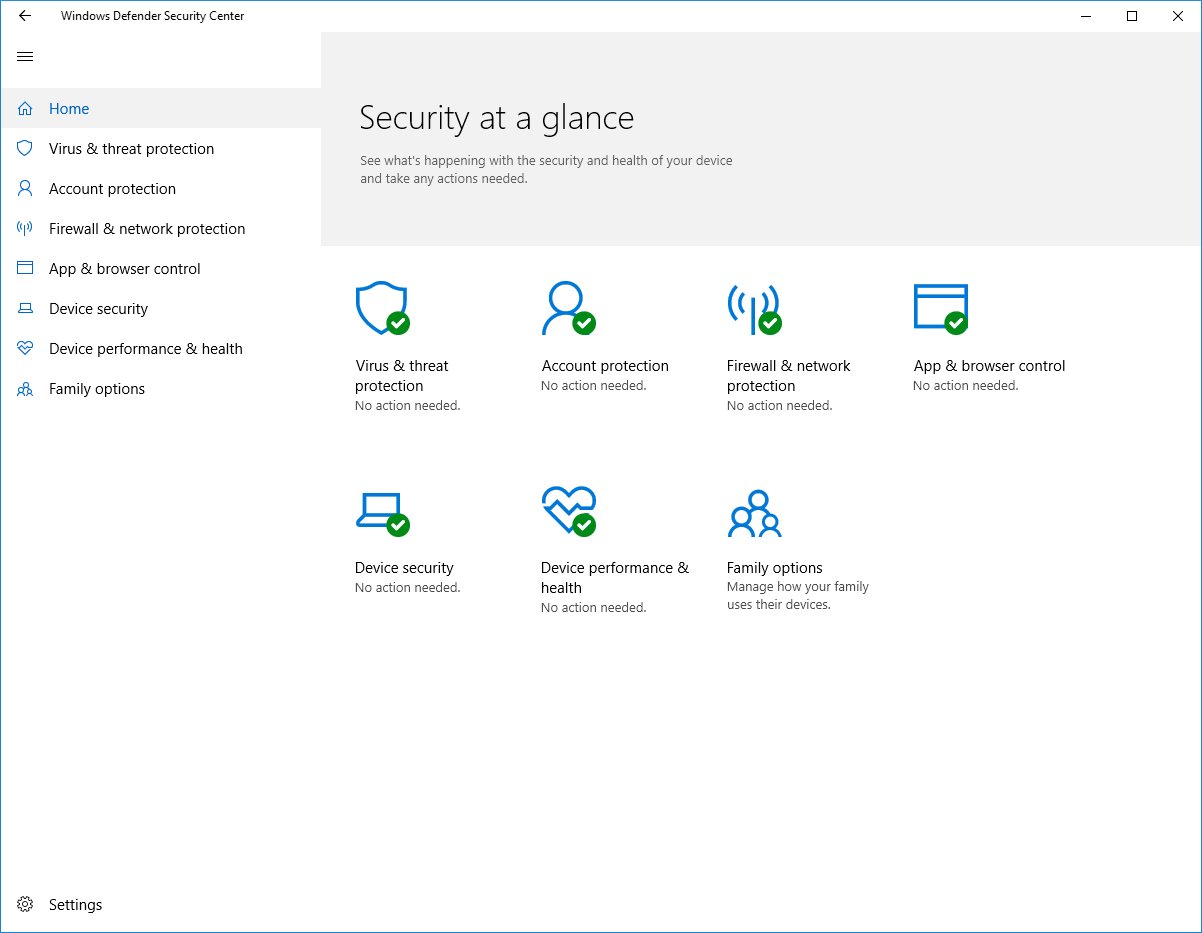Select Device security in the sidebar
1202x933 pixels.
click(98, 309)
